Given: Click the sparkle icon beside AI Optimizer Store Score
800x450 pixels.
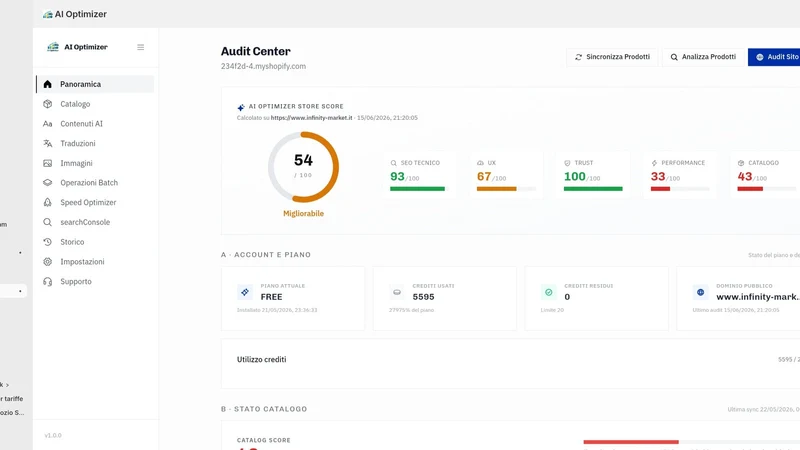Looking at the screenshot, I should (x=241, y=107).
